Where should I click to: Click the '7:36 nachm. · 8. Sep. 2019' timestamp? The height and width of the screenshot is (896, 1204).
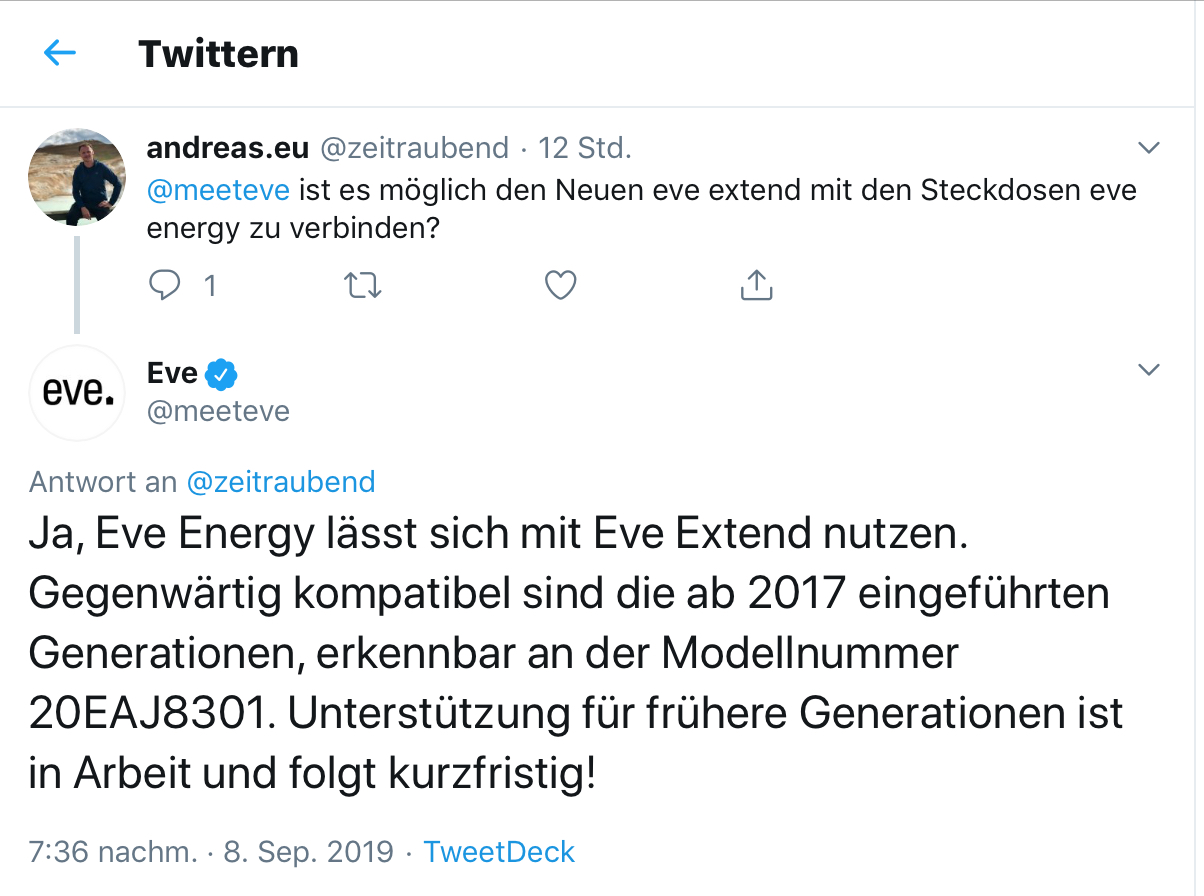pos(211,852)
